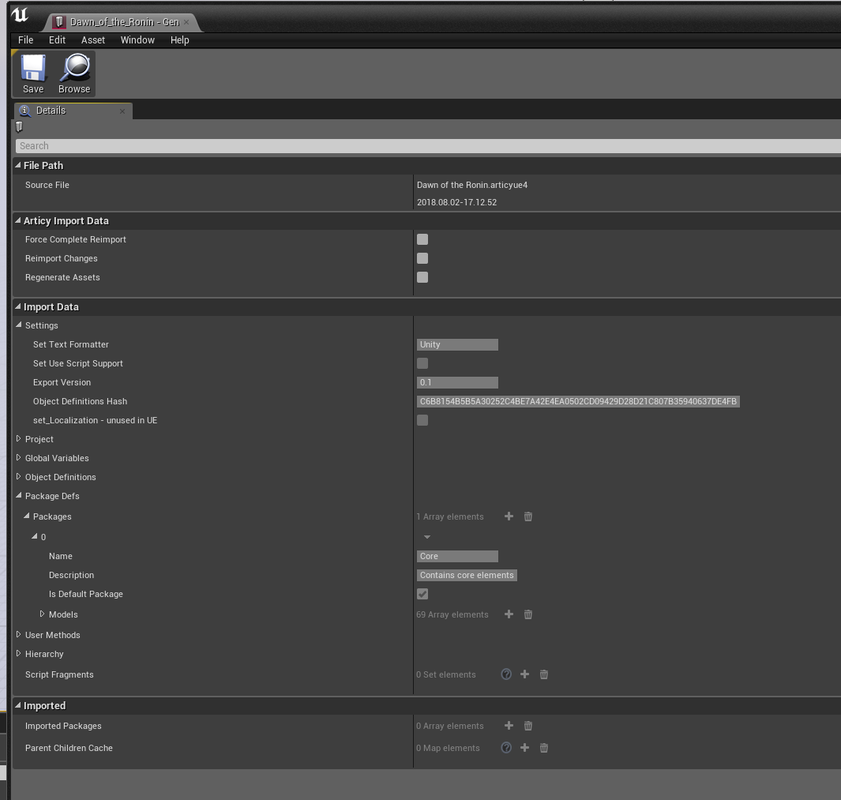Close the Details tab
Image resolution: width=841 pixels, height=800 pixels.
click(x=122, y=111)
